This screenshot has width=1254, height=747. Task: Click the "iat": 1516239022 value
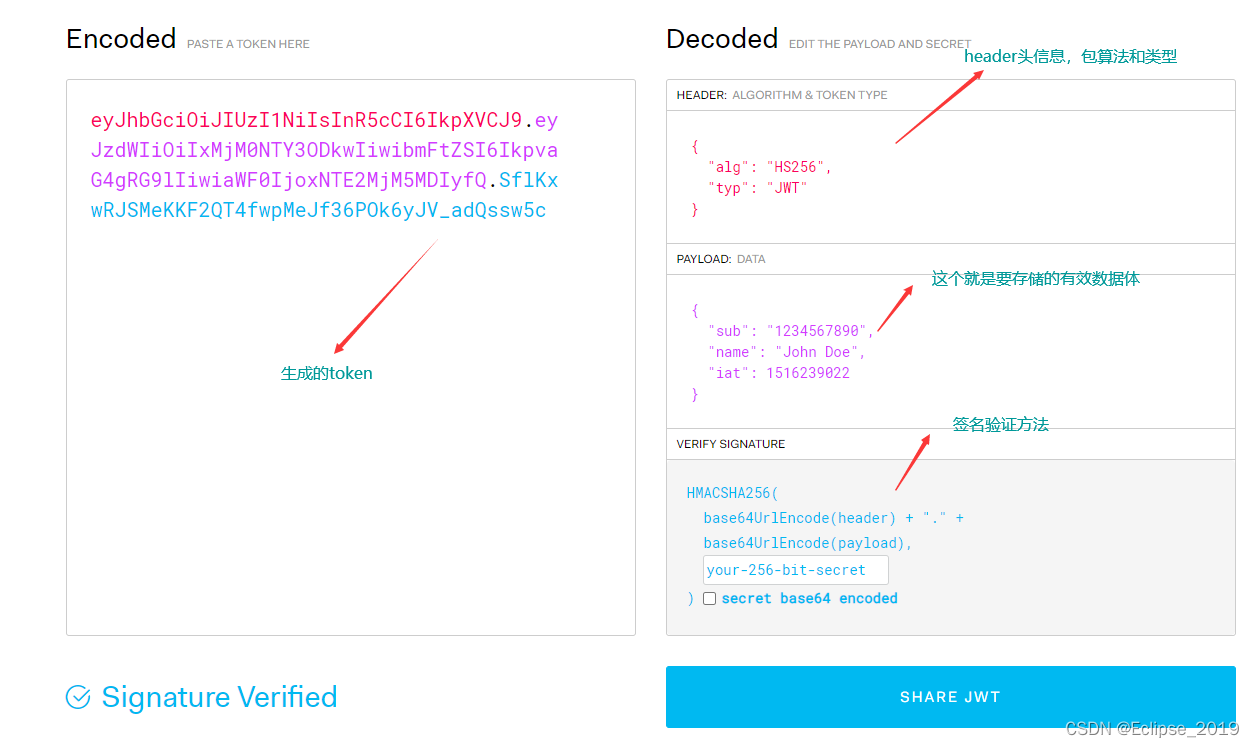click(x=808, y=373)
